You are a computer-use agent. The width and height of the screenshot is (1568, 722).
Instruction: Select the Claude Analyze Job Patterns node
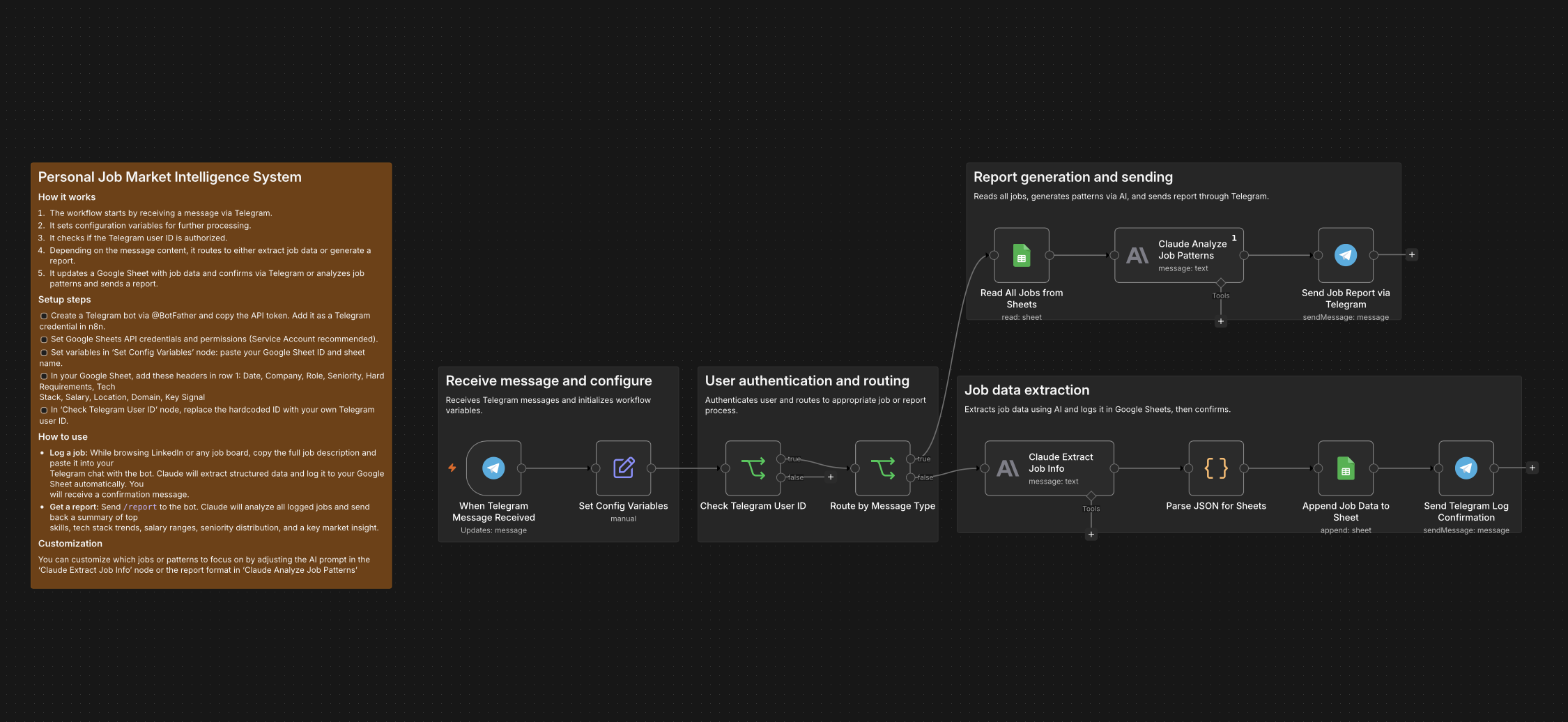[x=1179, y=255]
